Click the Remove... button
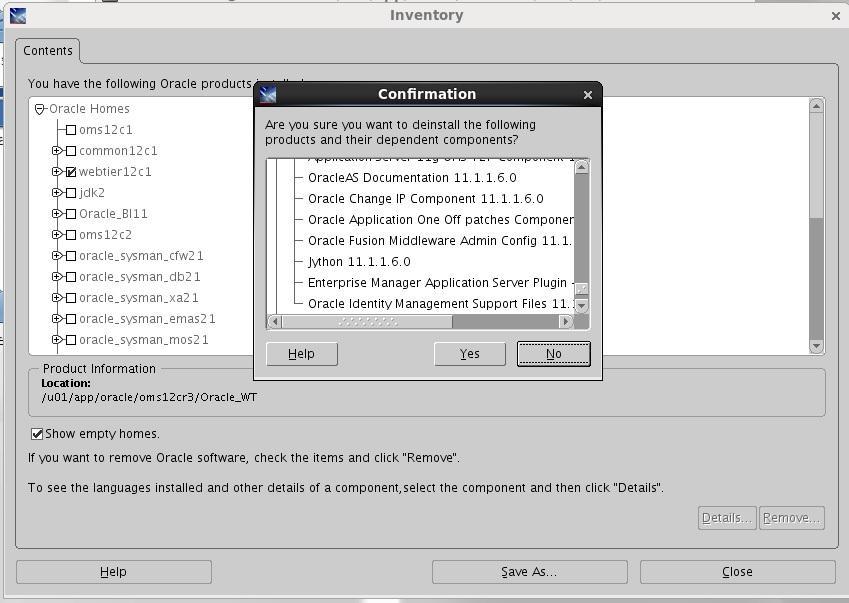This screenshot has width=849, height=603. pos(792,518)
